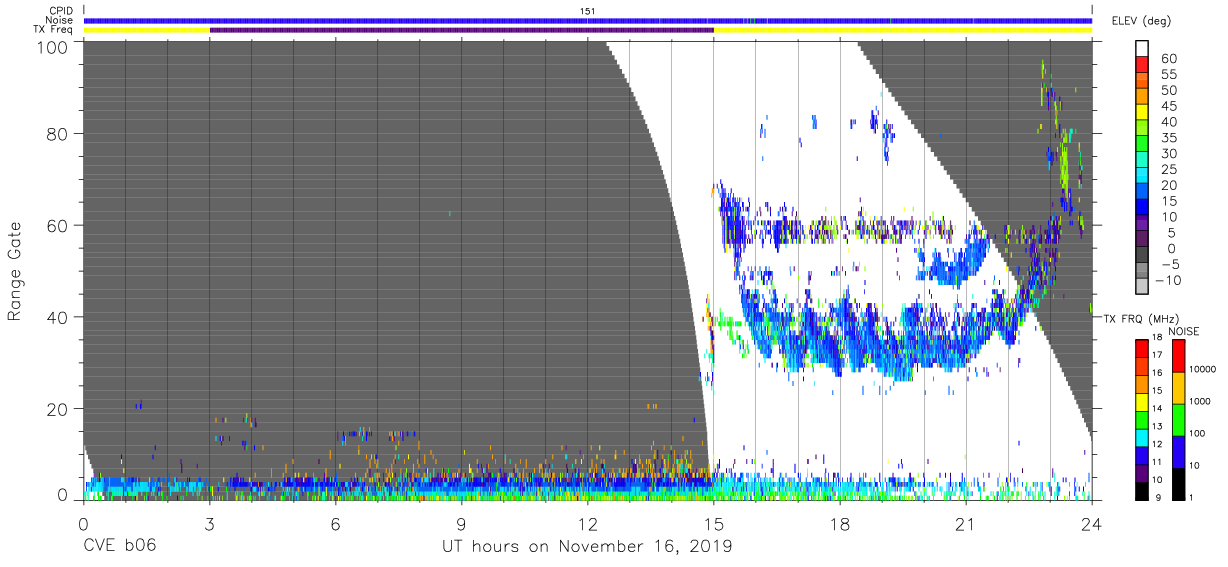This screenshot has width=1228, height=567.
Task: Select the yellow 40–45 ELEV colorbar segment
Action: 1143,114
